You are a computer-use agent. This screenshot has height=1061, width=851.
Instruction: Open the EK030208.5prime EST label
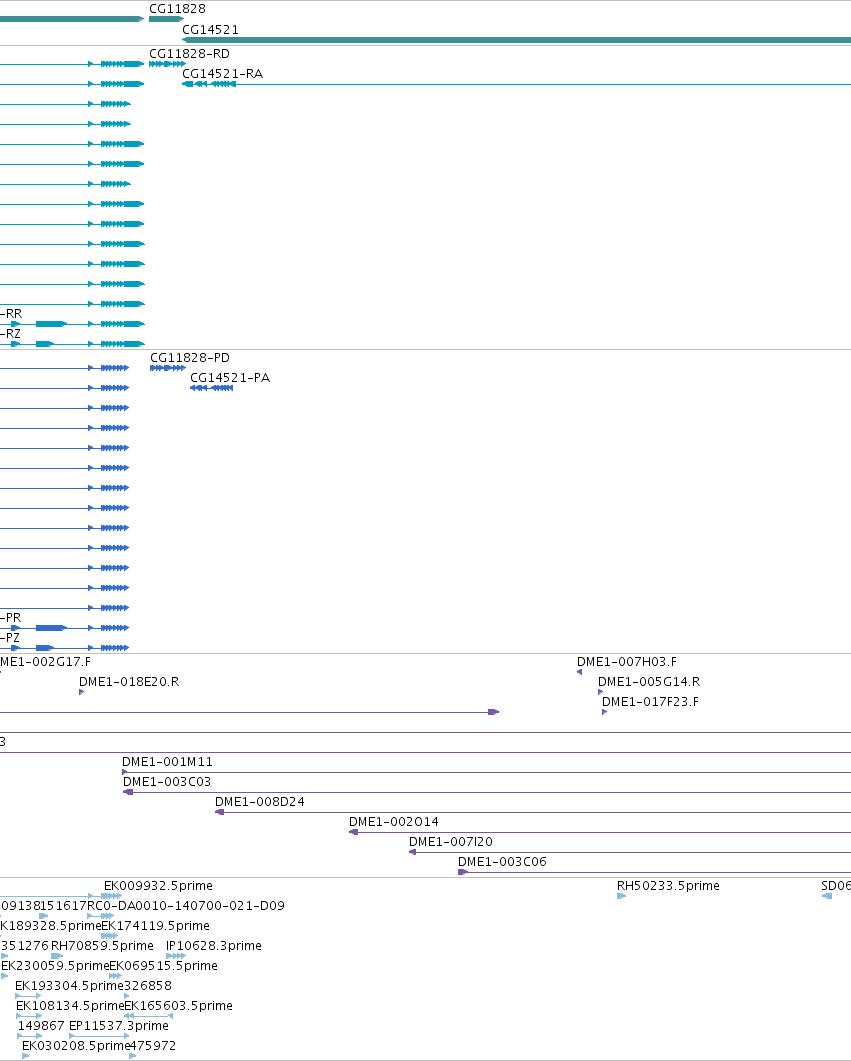tap(76, 1045)
